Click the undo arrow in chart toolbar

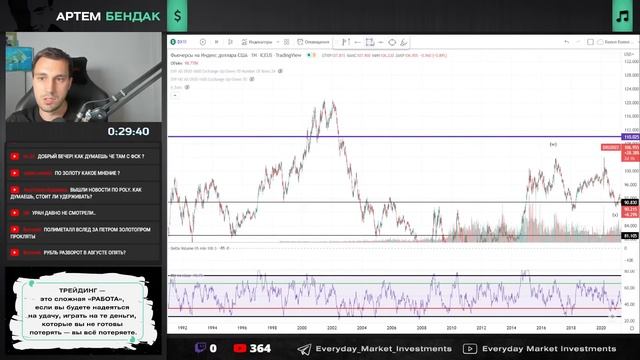click(x=567, y=42)
